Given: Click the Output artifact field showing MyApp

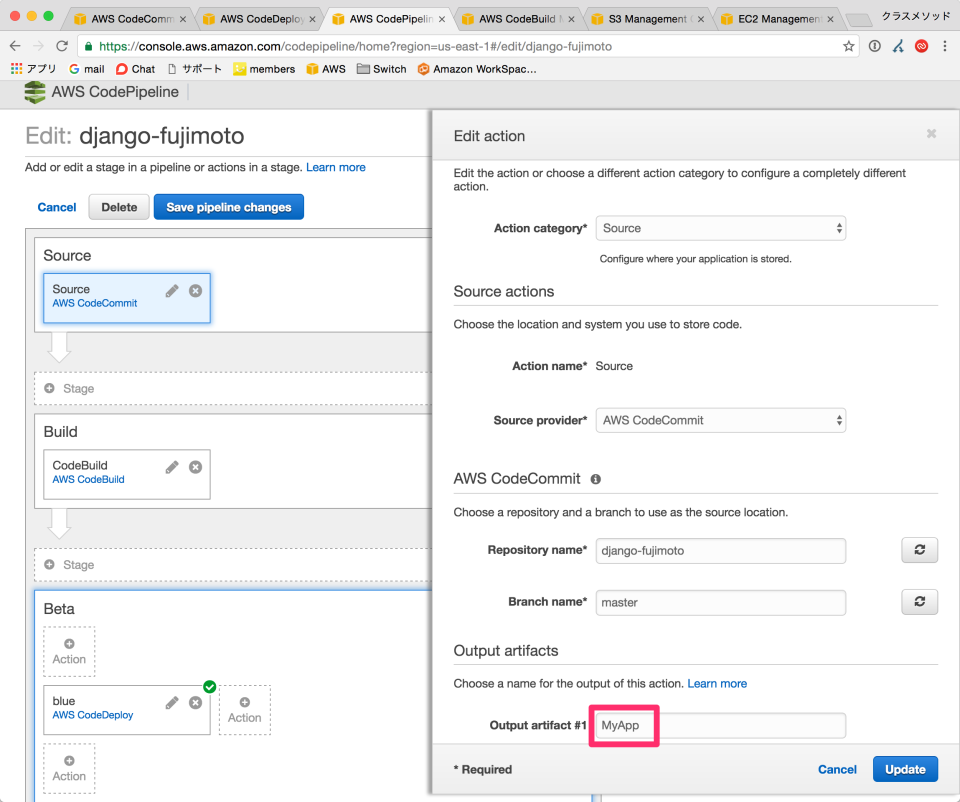Looking at the screenshot, I should 720,725.
